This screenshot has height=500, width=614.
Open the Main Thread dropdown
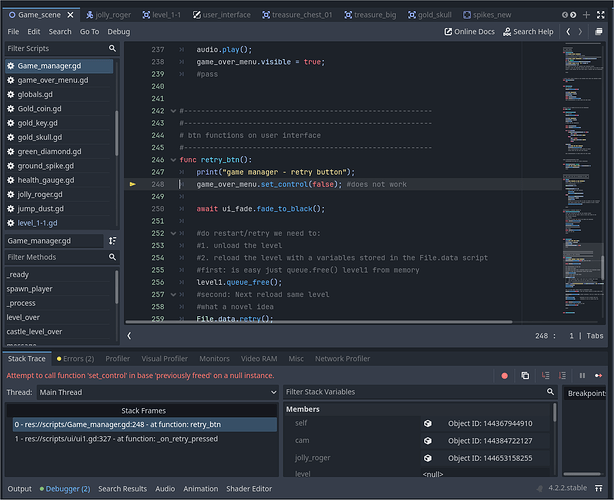(157, 392)
